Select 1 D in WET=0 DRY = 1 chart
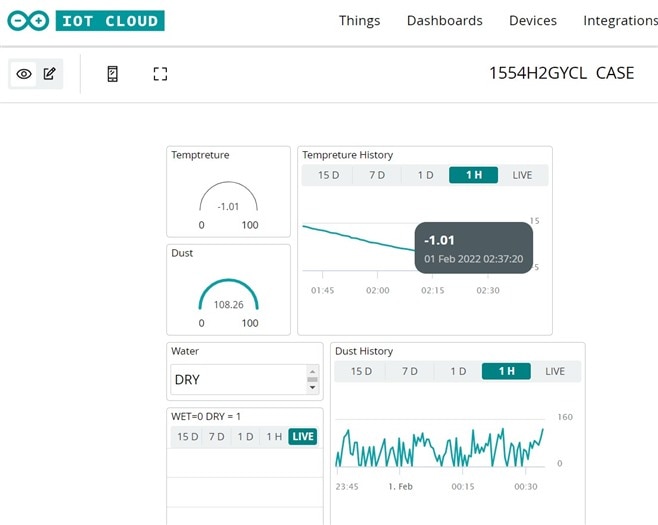Viewport: 658px width, 525px height. (245, 437)
